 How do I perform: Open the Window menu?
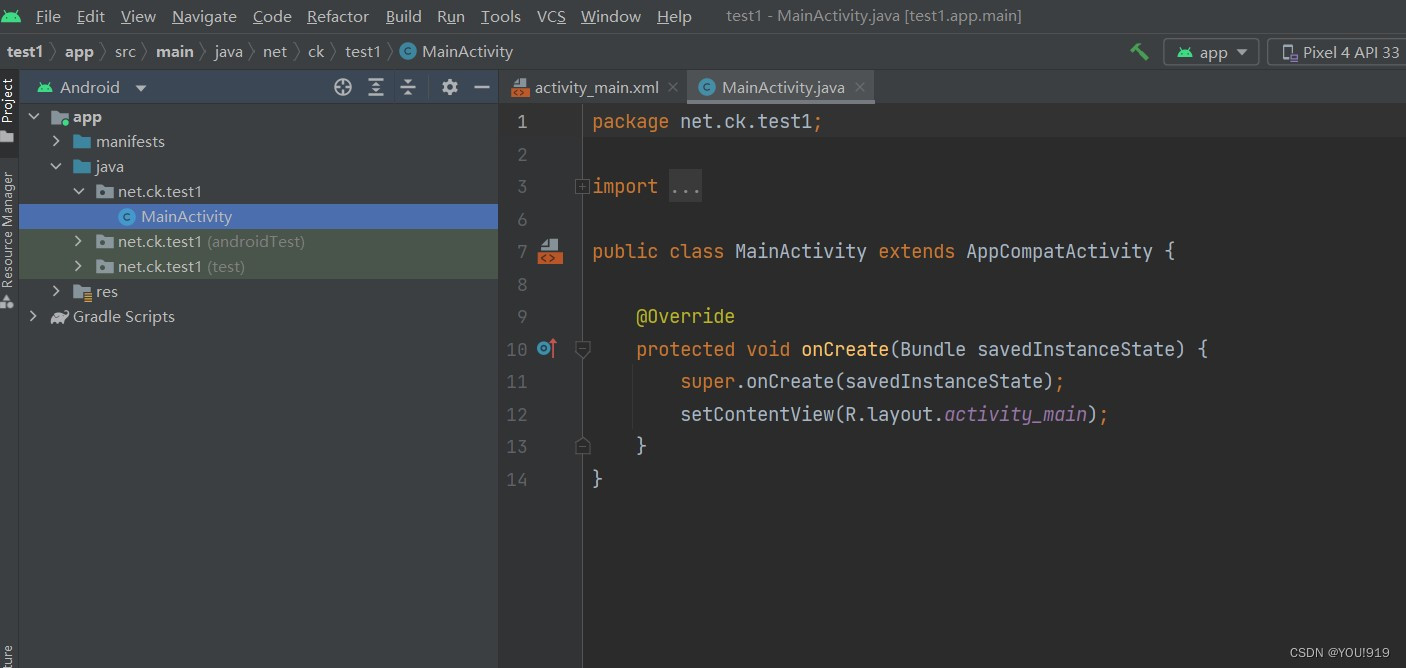611,17
